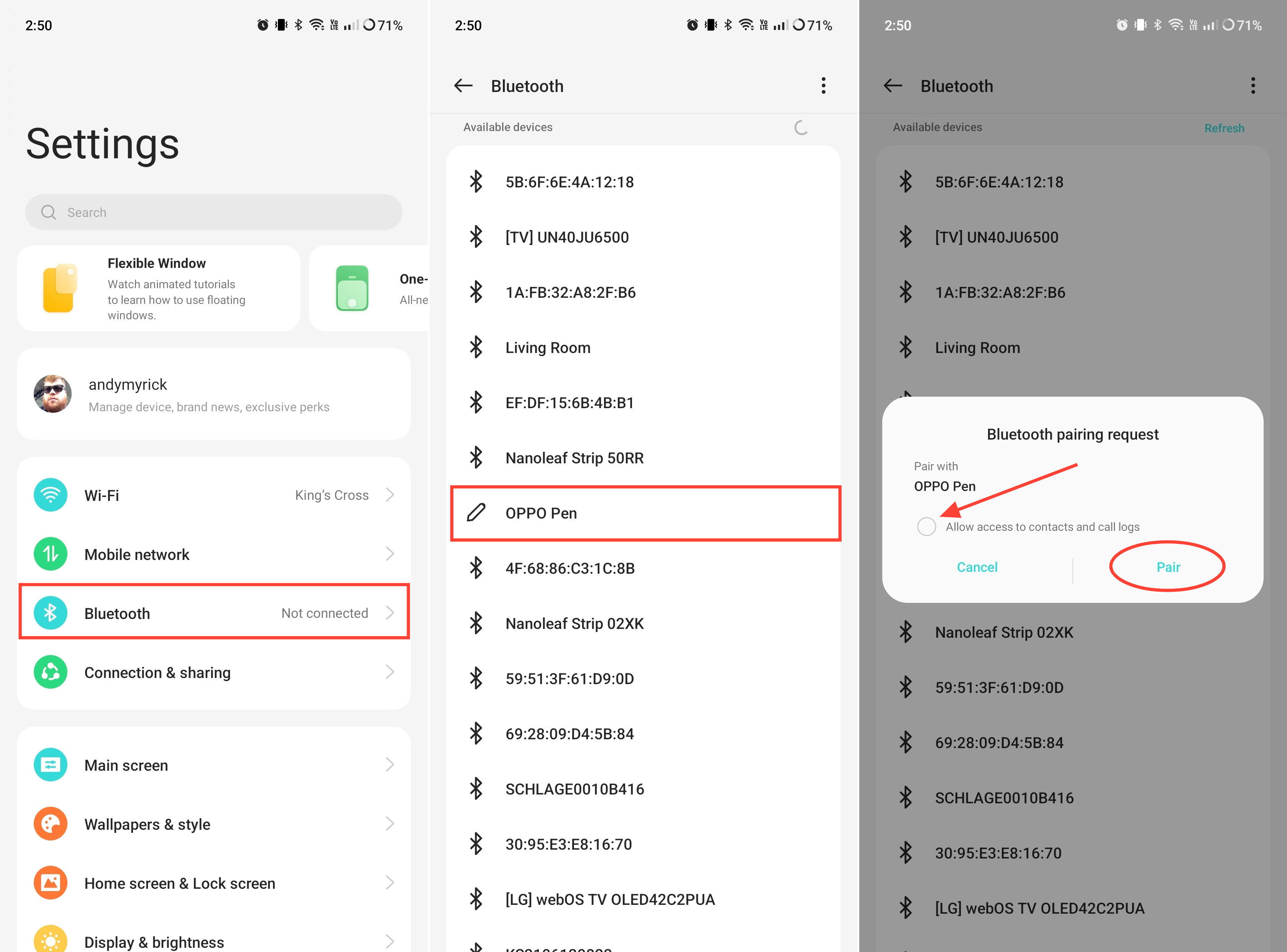The height and width of the screenshot is (952, 1287).
Task: Select 1A:FB:32:A8:2F:B6 in middle device list
Action: pos(643,292)
